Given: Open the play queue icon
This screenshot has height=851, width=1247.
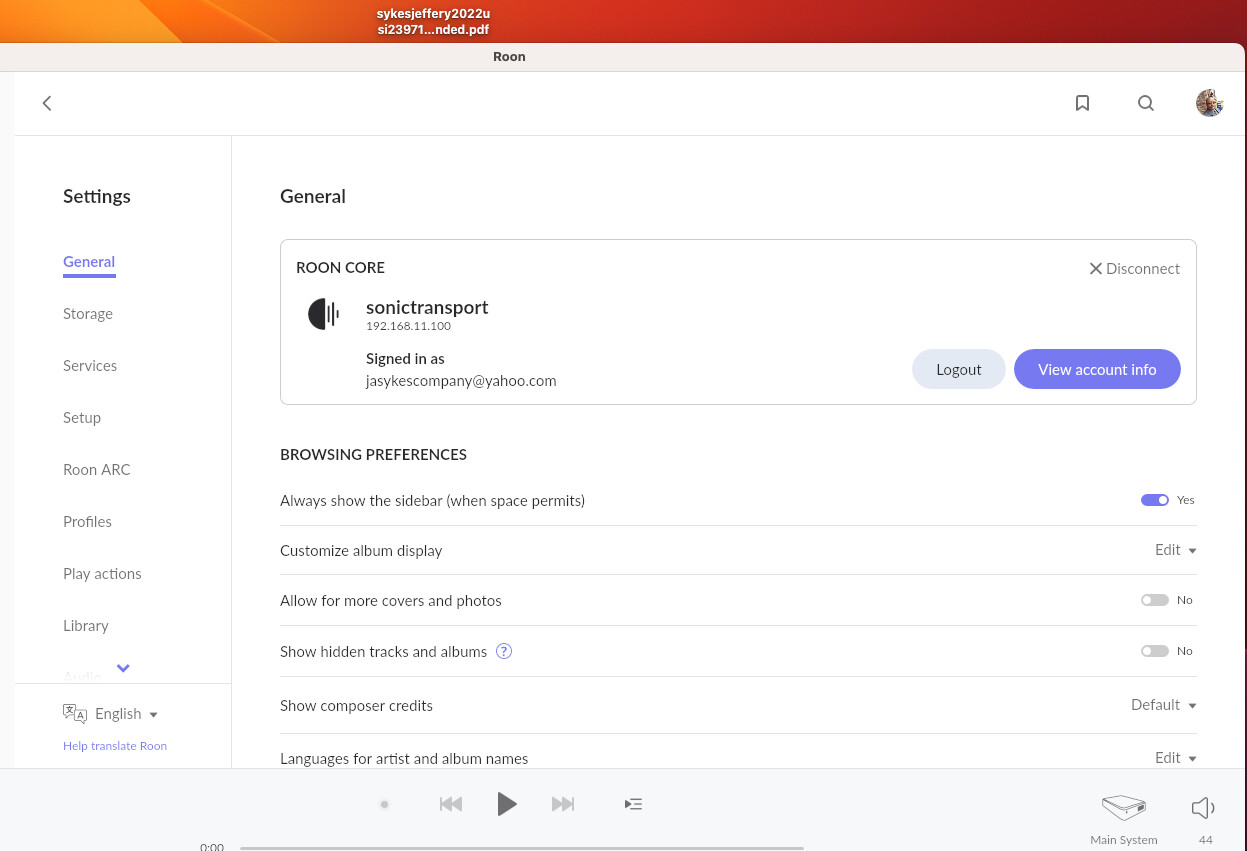Looking at the screenshot, I should pyautogui.click(x=633, y=804).
